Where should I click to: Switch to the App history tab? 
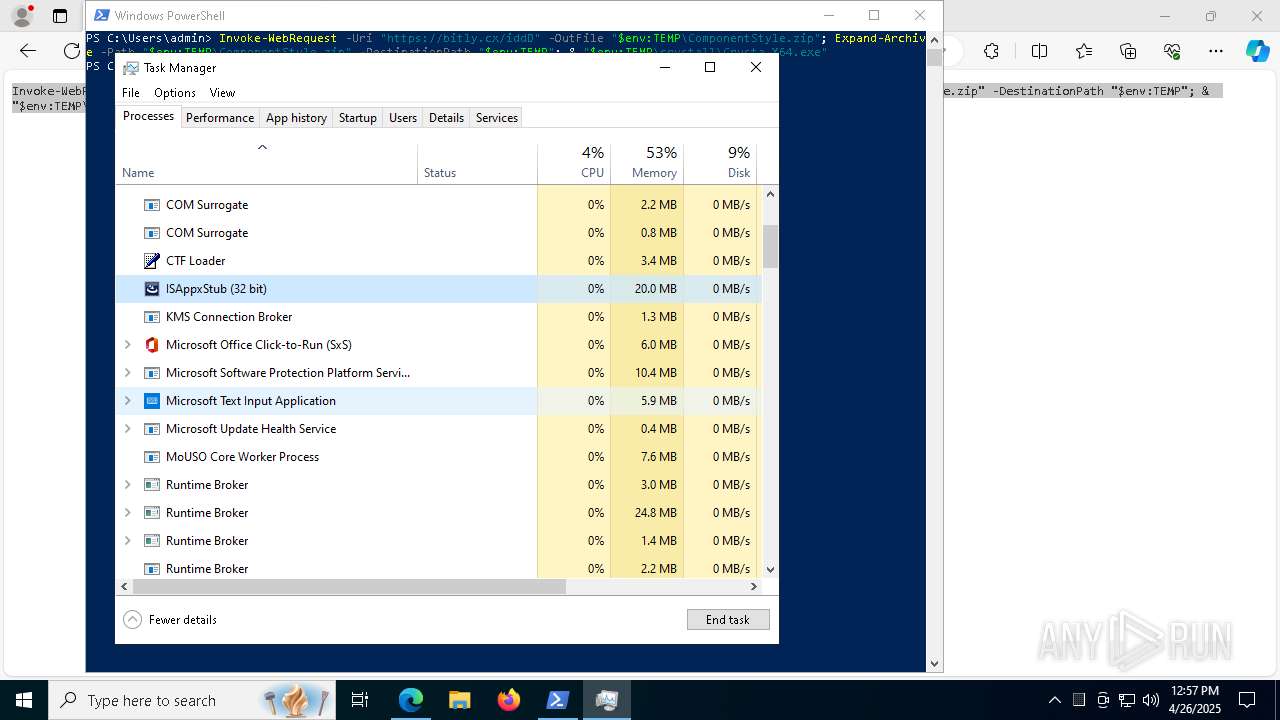(x=296, y=118)
